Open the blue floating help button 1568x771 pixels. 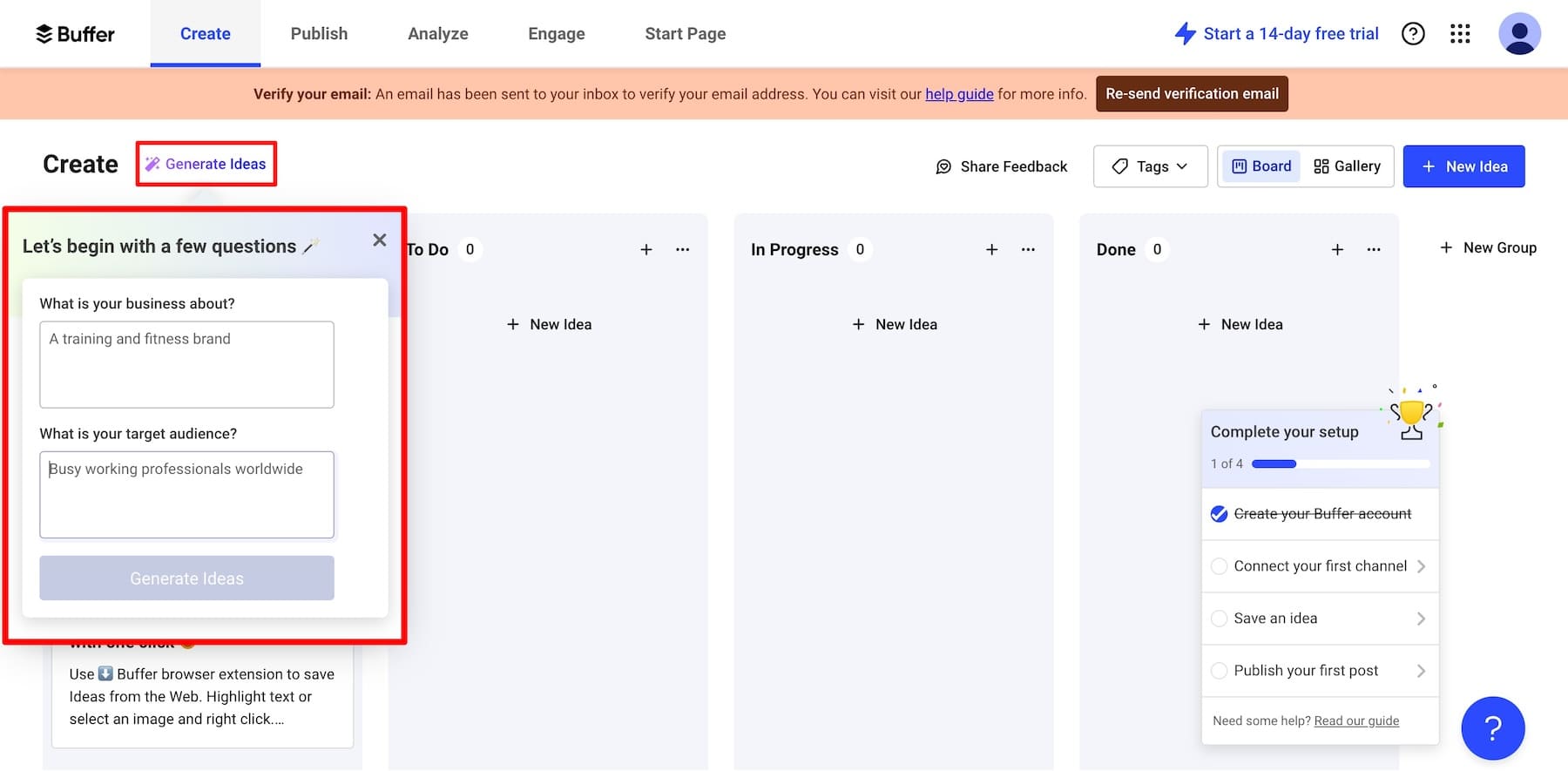tap(1493, 728)
